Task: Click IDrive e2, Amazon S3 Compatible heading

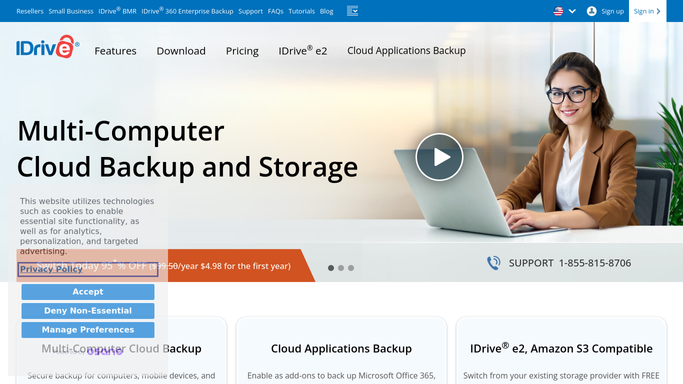Action: tap(561, 348)
